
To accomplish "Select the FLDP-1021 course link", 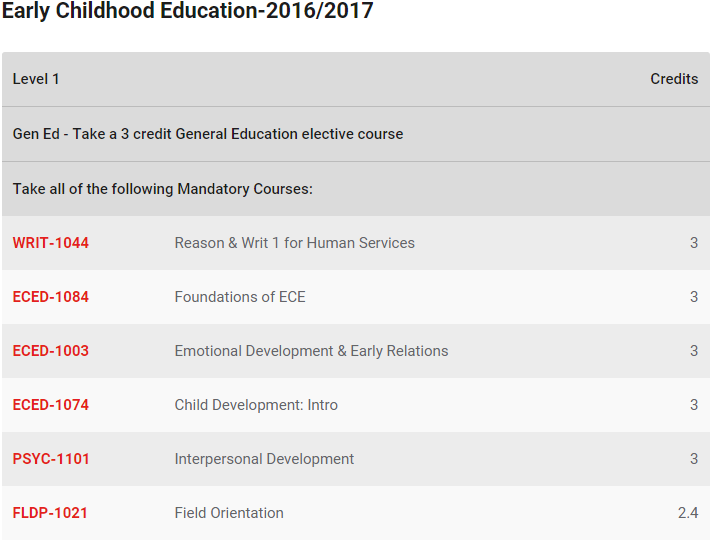I will [x=50, y=513].
